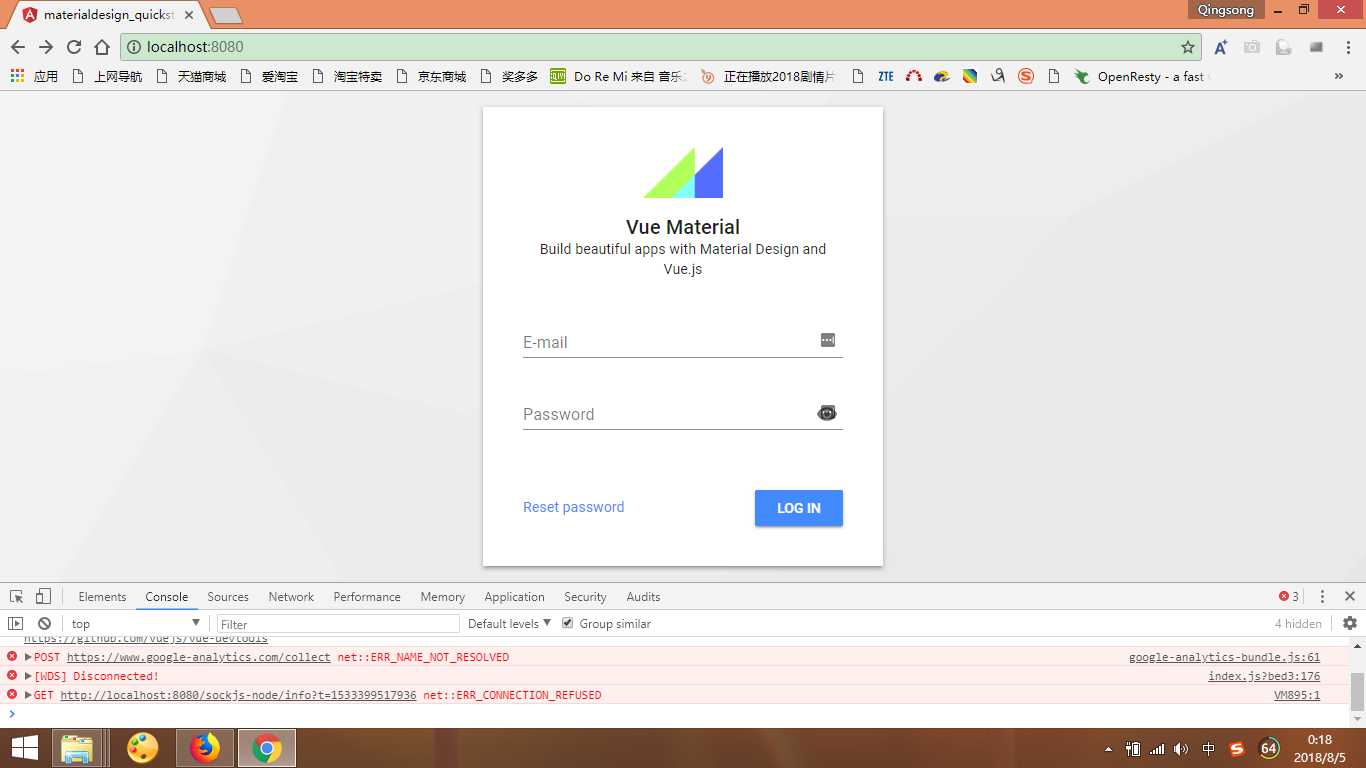Reload the localhost page
Image resolution: width=1366 pixels, height=768 pixels.
point(74,47)
